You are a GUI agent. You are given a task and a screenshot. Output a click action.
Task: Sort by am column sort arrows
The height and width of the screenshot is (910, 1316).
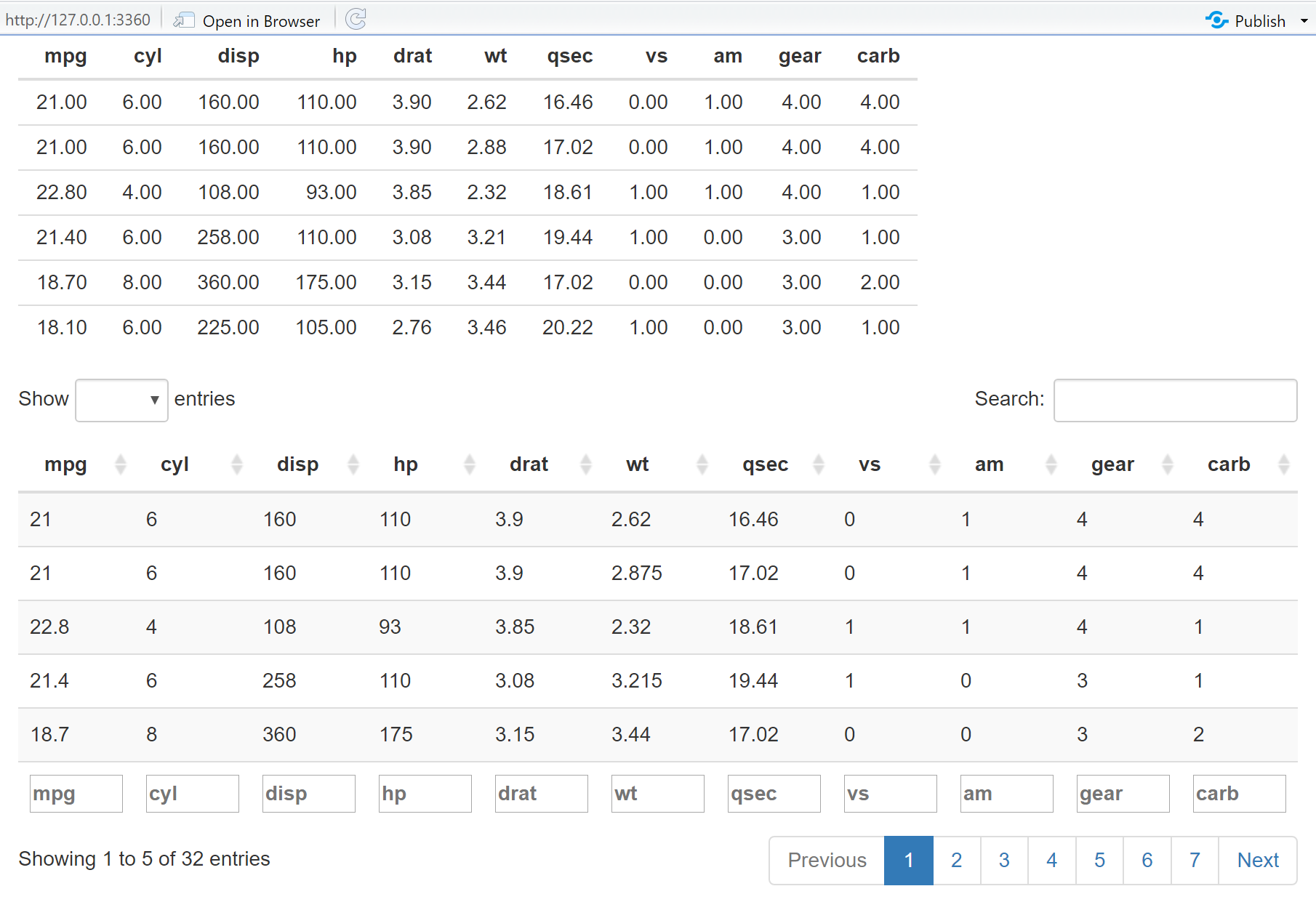(1051, 464)
